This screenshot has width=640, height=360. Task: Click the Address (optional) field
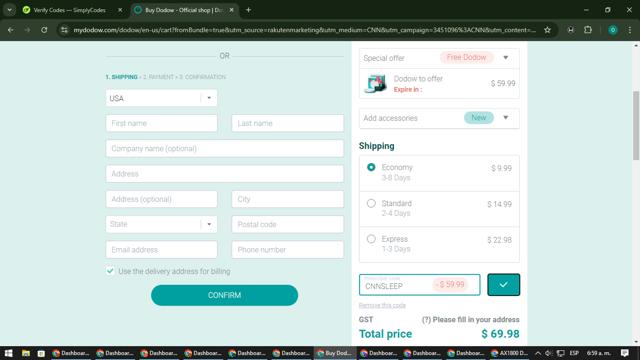(x=162, y=199)
